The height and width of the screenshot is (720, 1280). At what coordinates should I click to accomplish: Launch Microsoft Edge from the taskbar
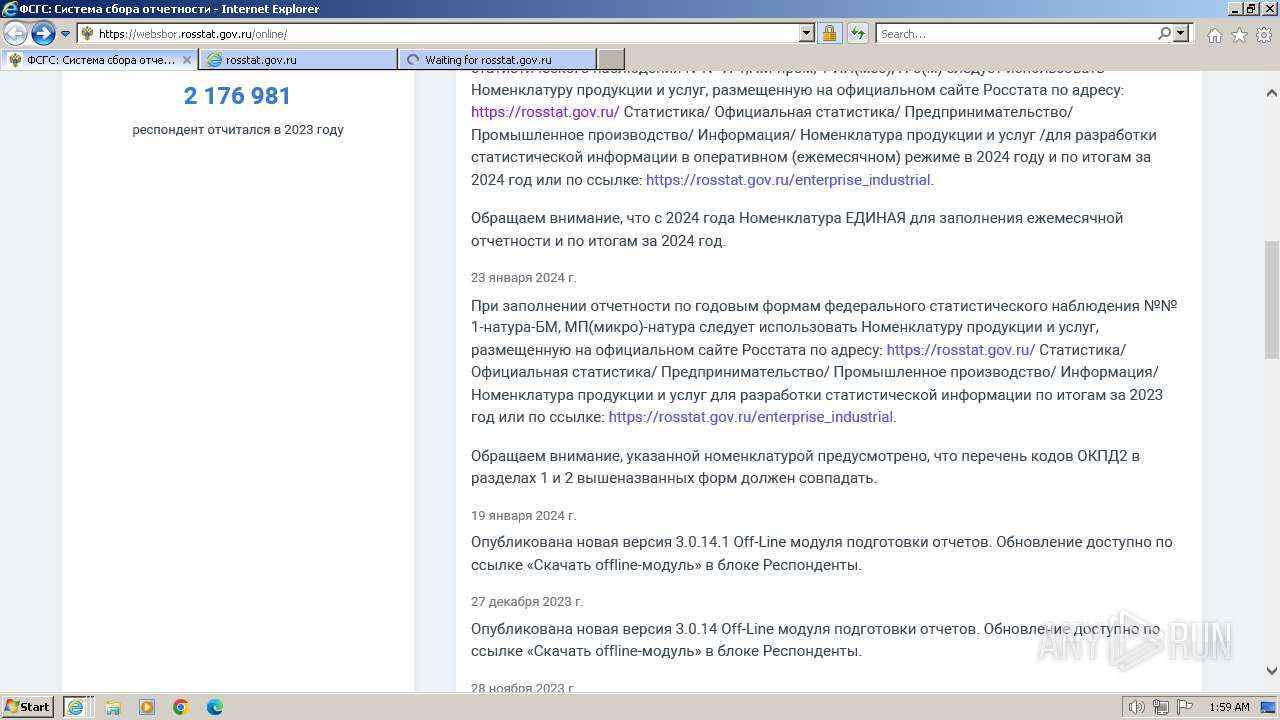pos(215,707)
